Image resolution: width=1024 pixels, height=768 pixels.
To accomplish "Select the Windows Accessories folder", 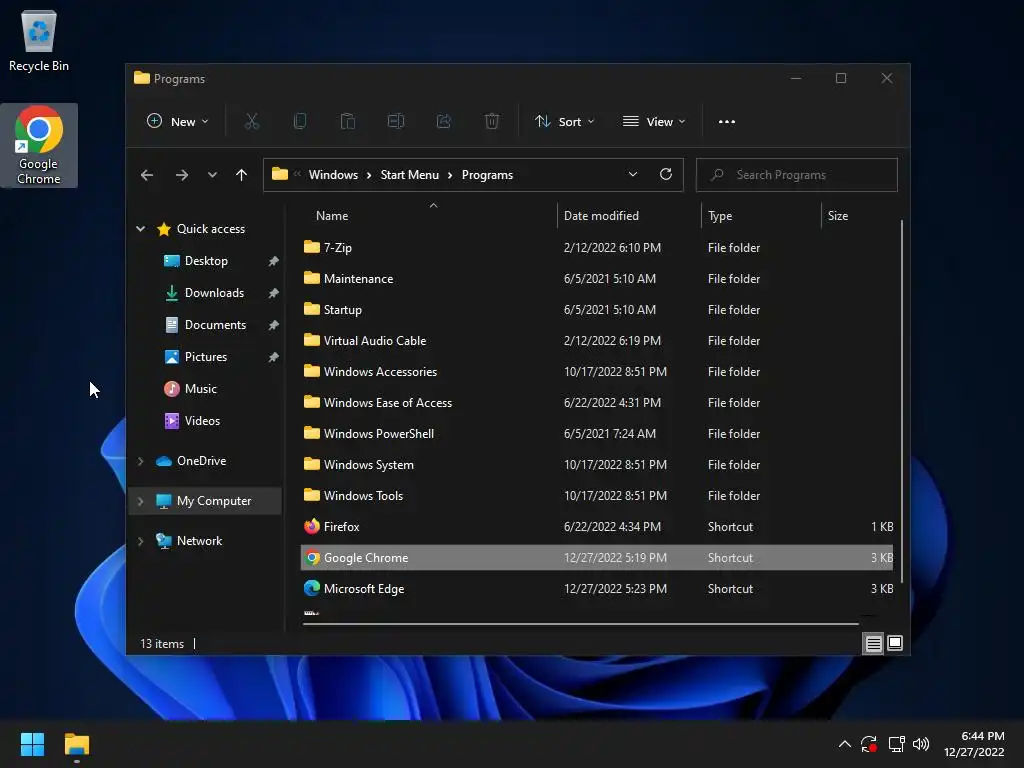I will [596, 372].
